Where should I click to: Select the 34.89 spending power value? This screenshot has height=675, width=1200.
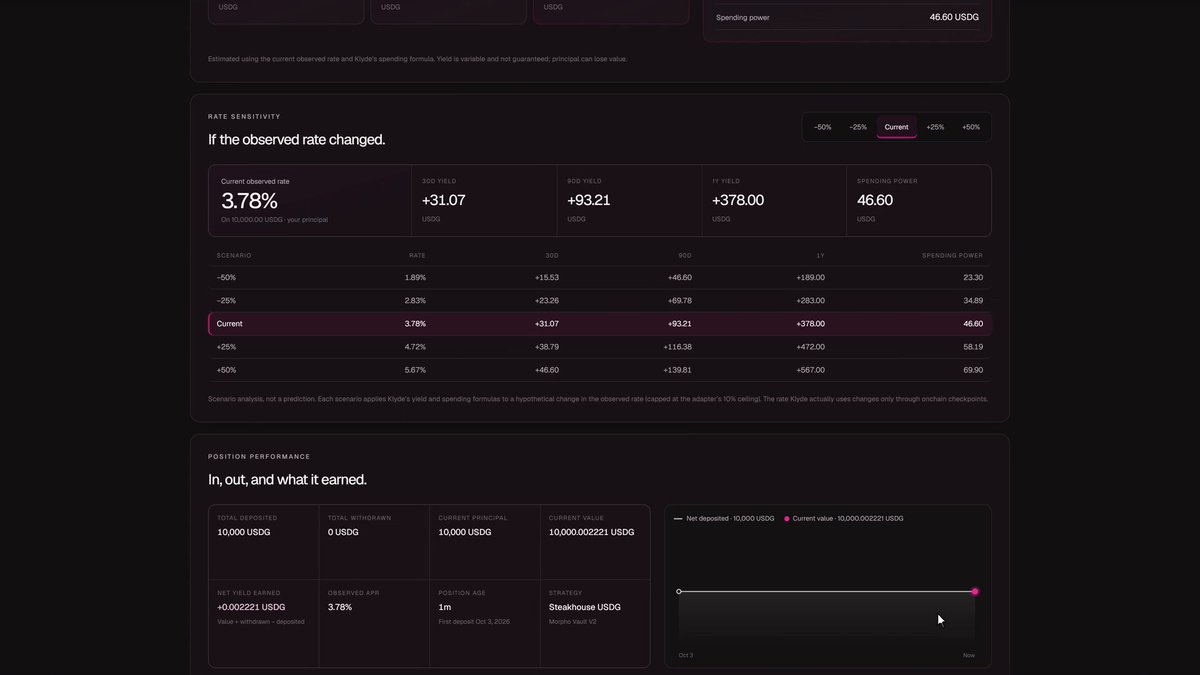coord(973,301)
